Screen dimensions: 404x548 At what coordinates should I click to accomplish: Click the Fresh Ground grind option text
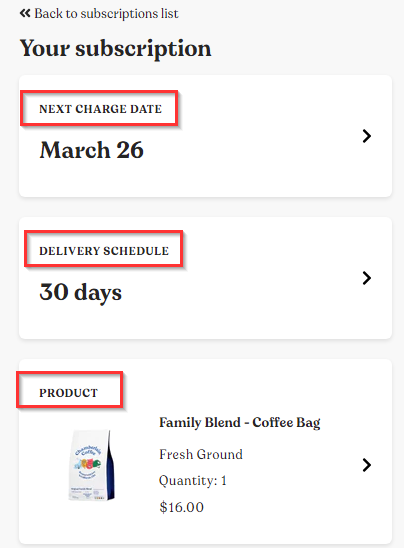[x=201, y=454]
